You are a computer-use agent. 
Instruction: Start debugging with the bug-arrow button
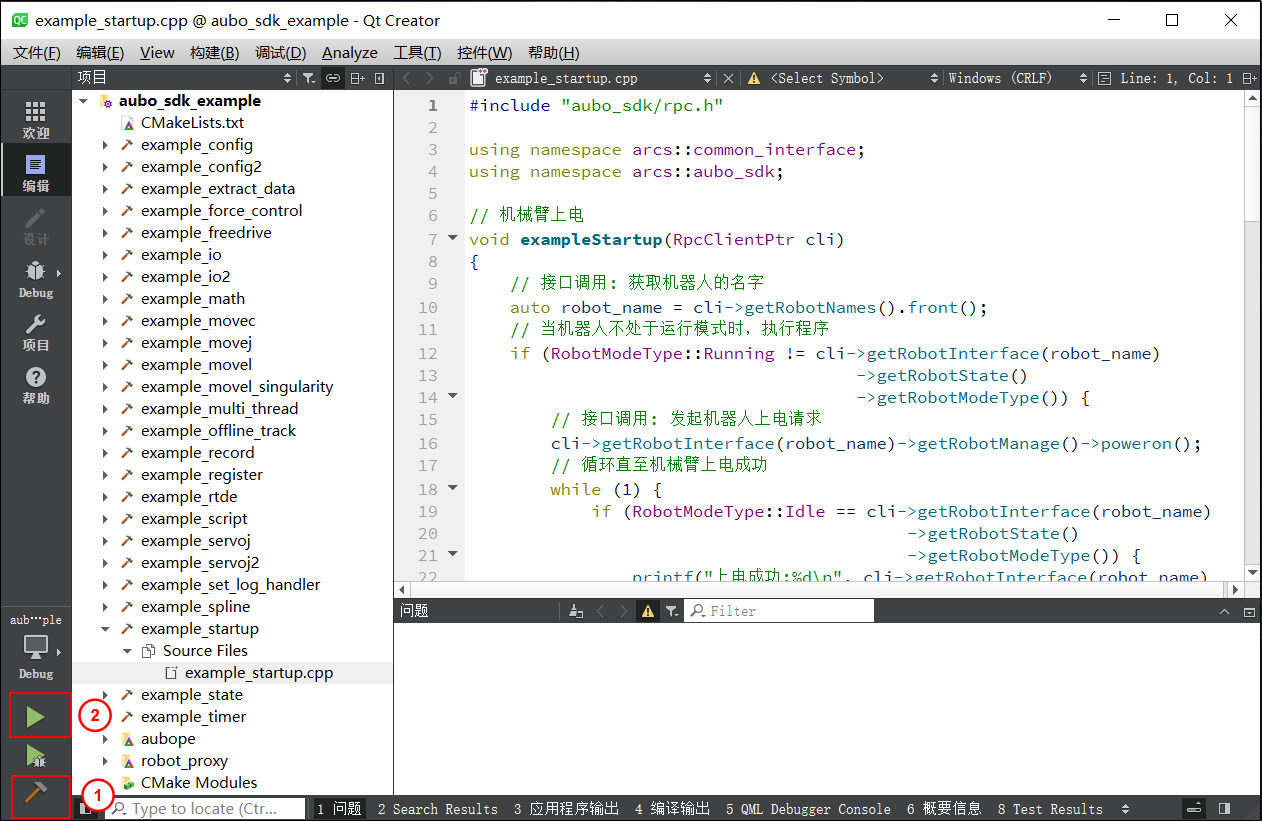36,756
